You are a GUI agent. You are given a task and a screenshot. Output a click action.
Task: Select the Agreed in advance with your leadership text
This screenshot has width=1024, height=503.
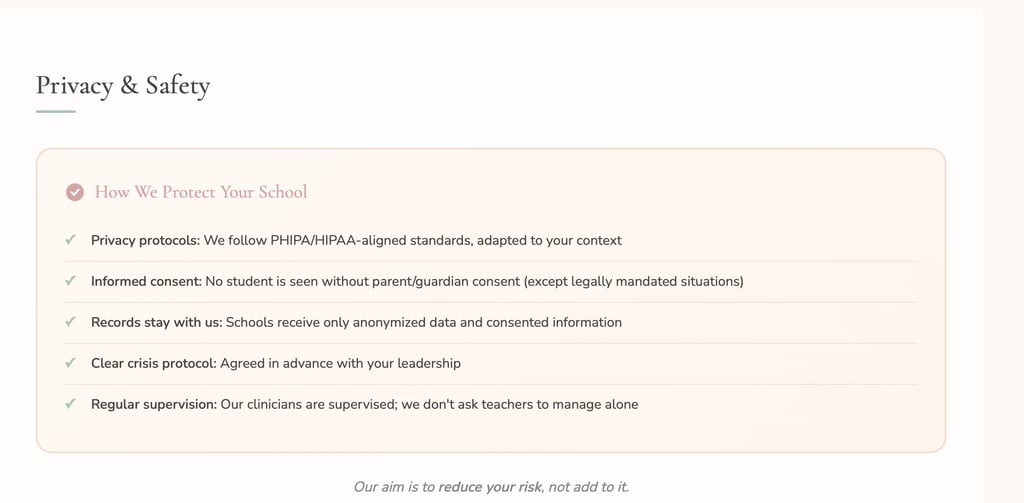[x=340, y=363]
